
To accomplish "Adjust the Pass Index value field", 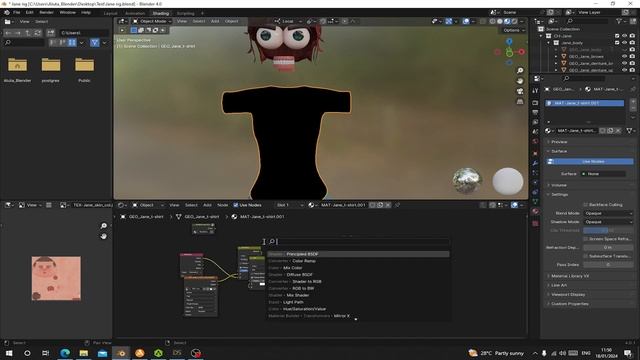I will tap(608, 265).
